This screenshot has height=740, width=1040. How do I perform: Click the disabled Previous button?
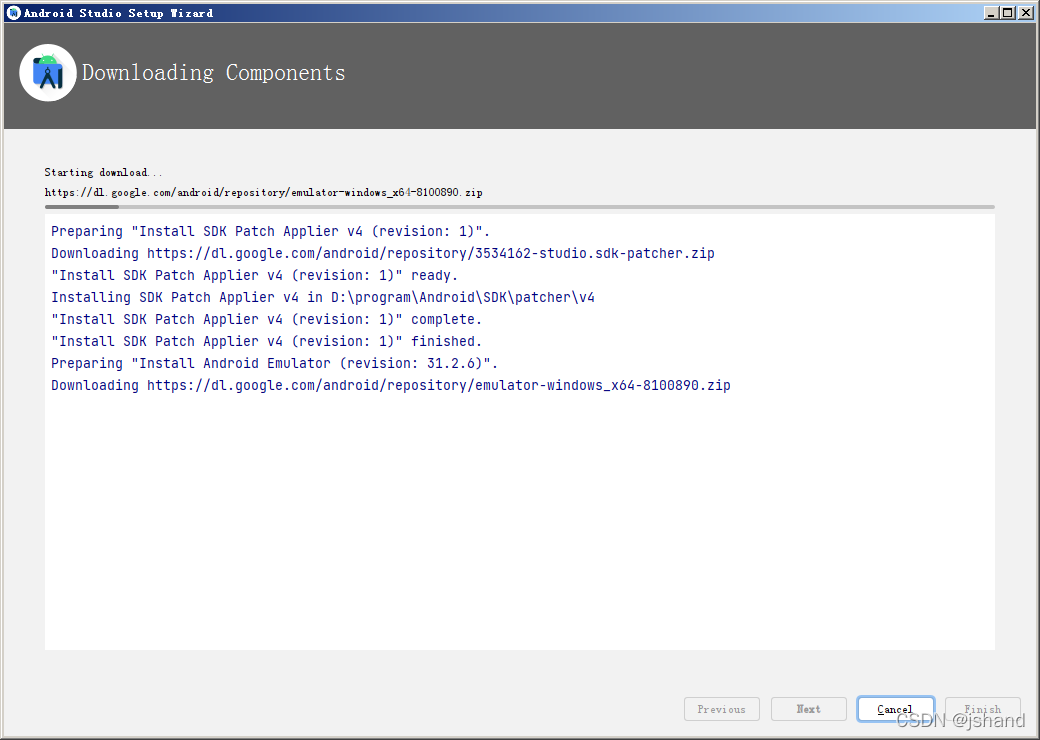722,709
